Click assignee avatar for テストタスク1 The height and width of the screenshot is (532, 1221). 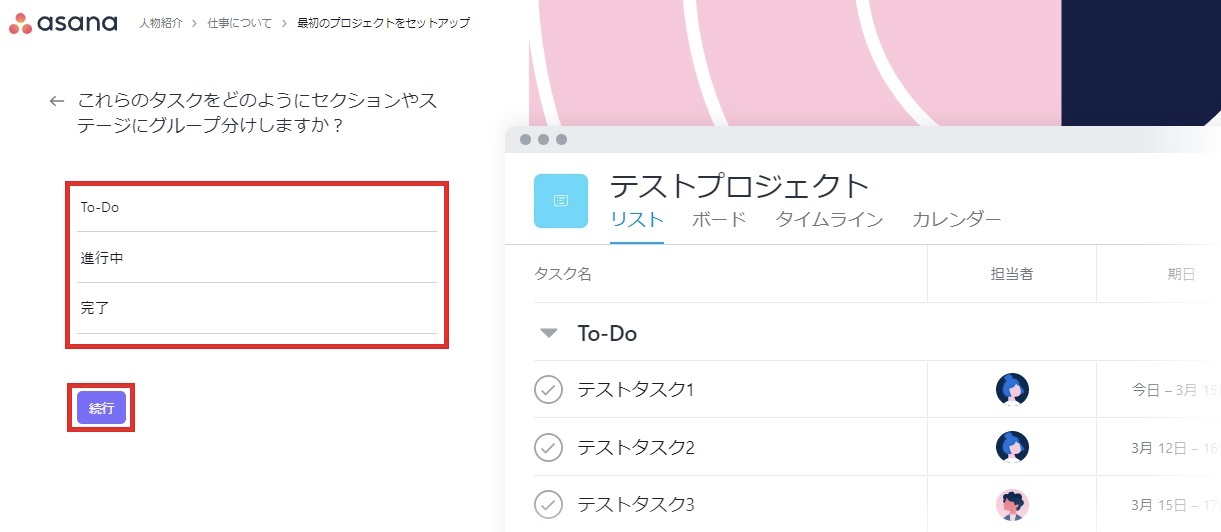click(1012, 389)
